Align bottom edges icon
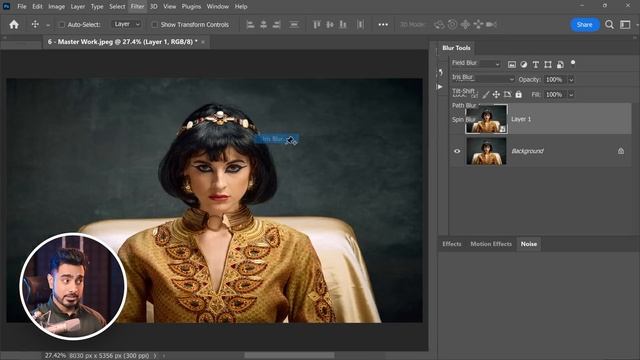 343,24
